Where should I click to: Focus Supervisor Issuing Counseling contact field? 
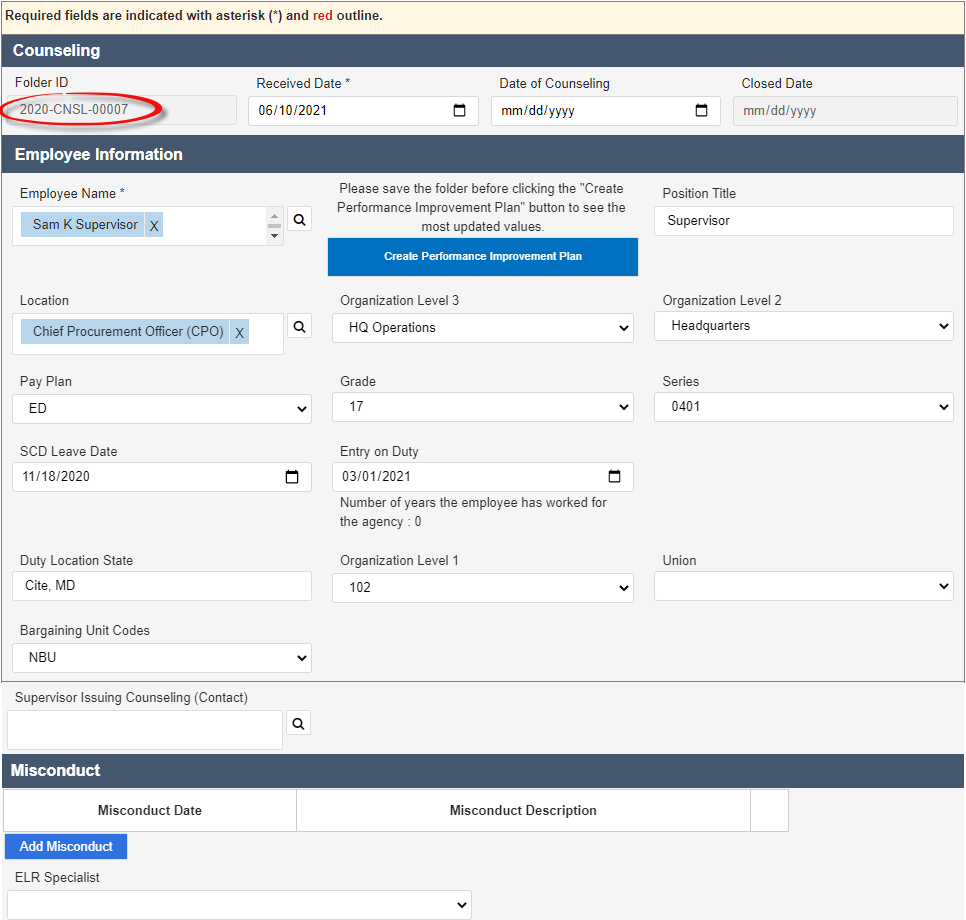tap(145, 730)
